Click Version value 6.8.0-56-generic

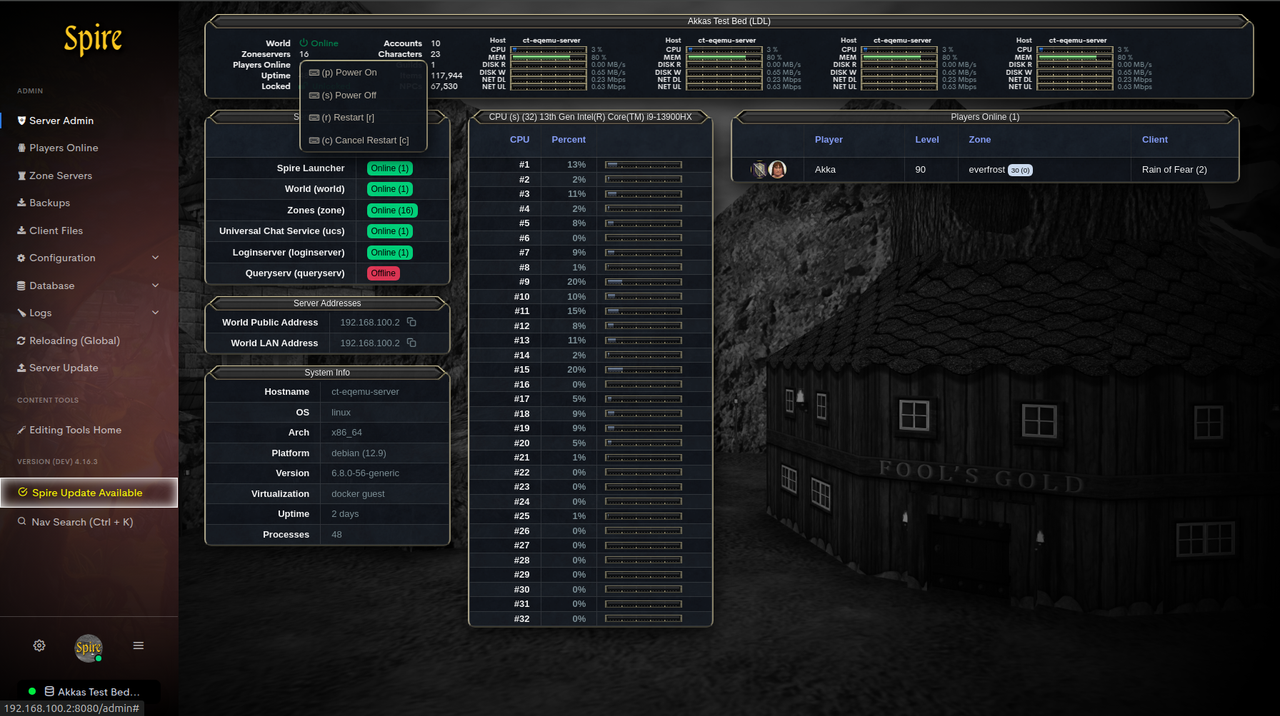[365, 473]
